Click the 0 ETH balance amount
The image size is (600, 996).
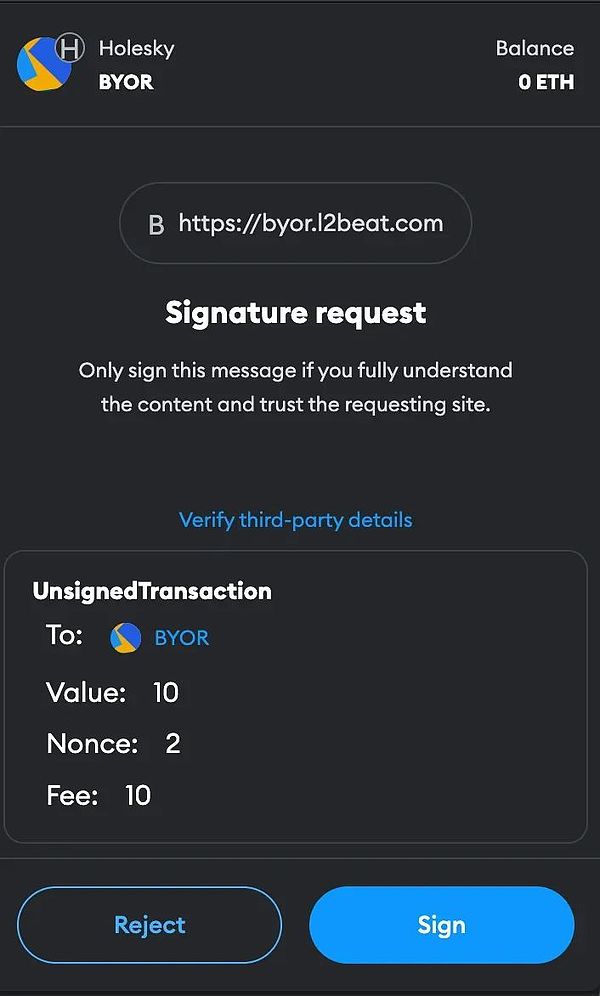point(546,82)
